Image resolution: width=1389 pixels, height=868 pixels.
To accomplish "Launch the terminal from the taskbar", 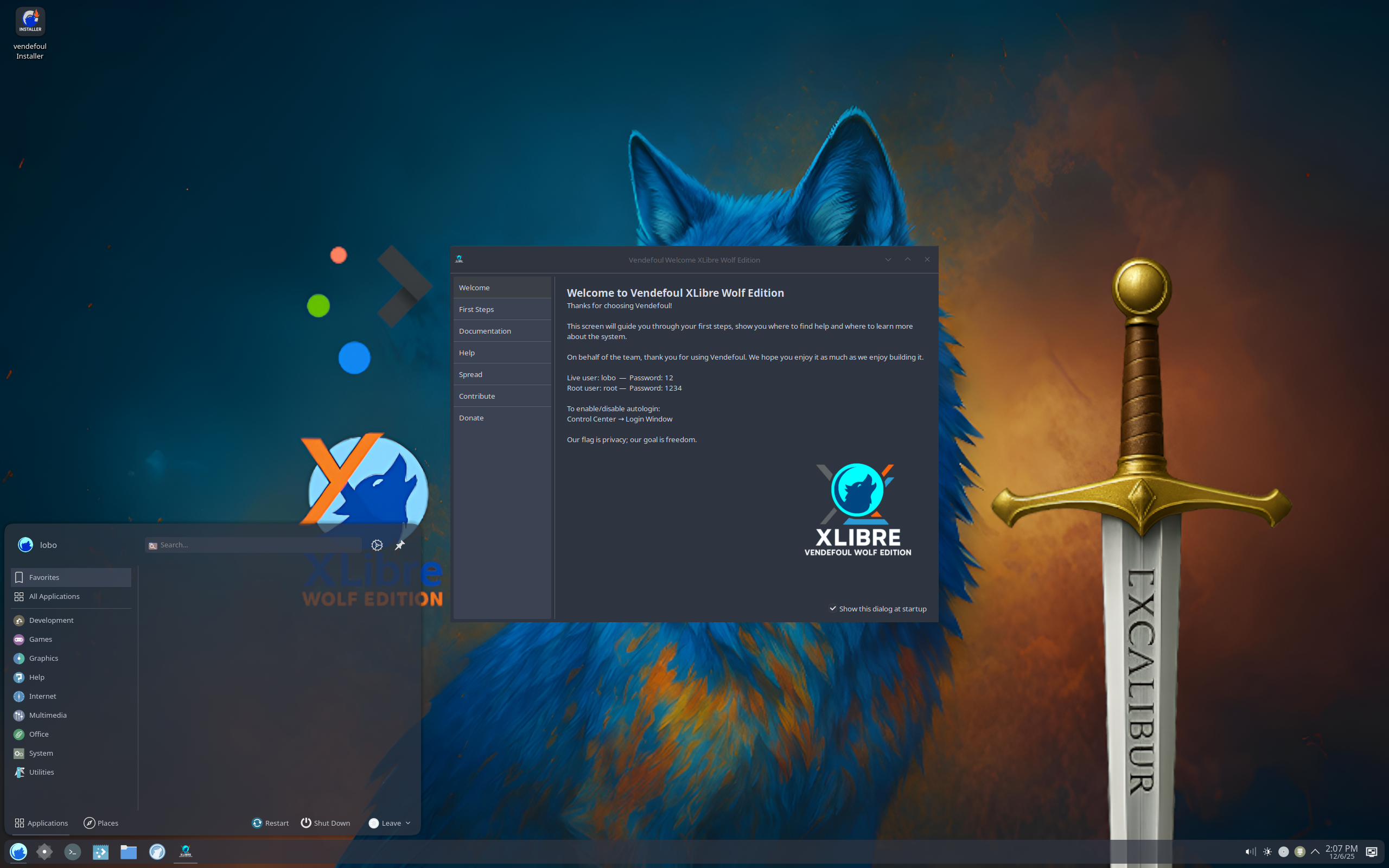I will pos(72,851).
